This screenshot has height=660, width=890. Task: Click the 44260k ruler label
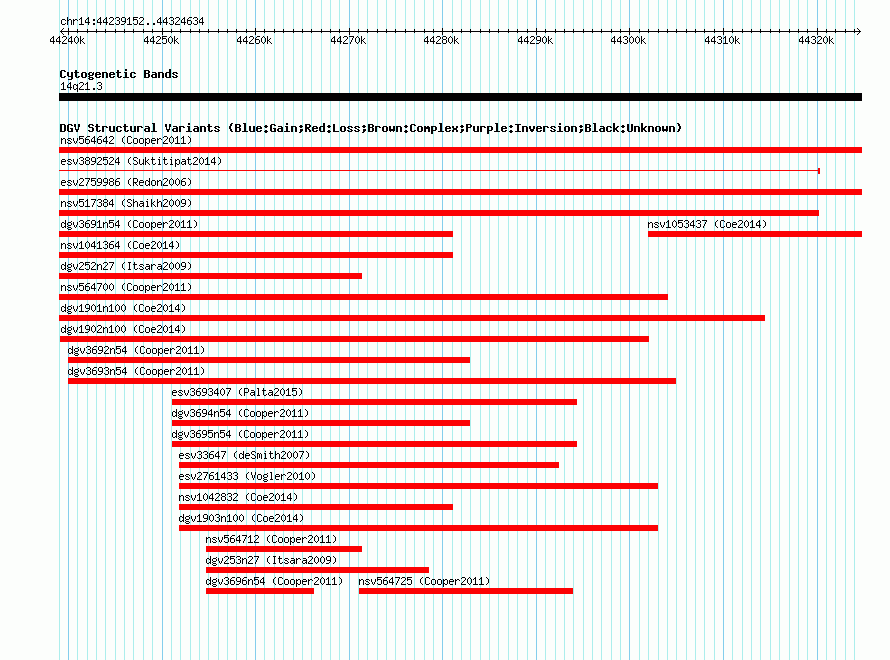254,40
